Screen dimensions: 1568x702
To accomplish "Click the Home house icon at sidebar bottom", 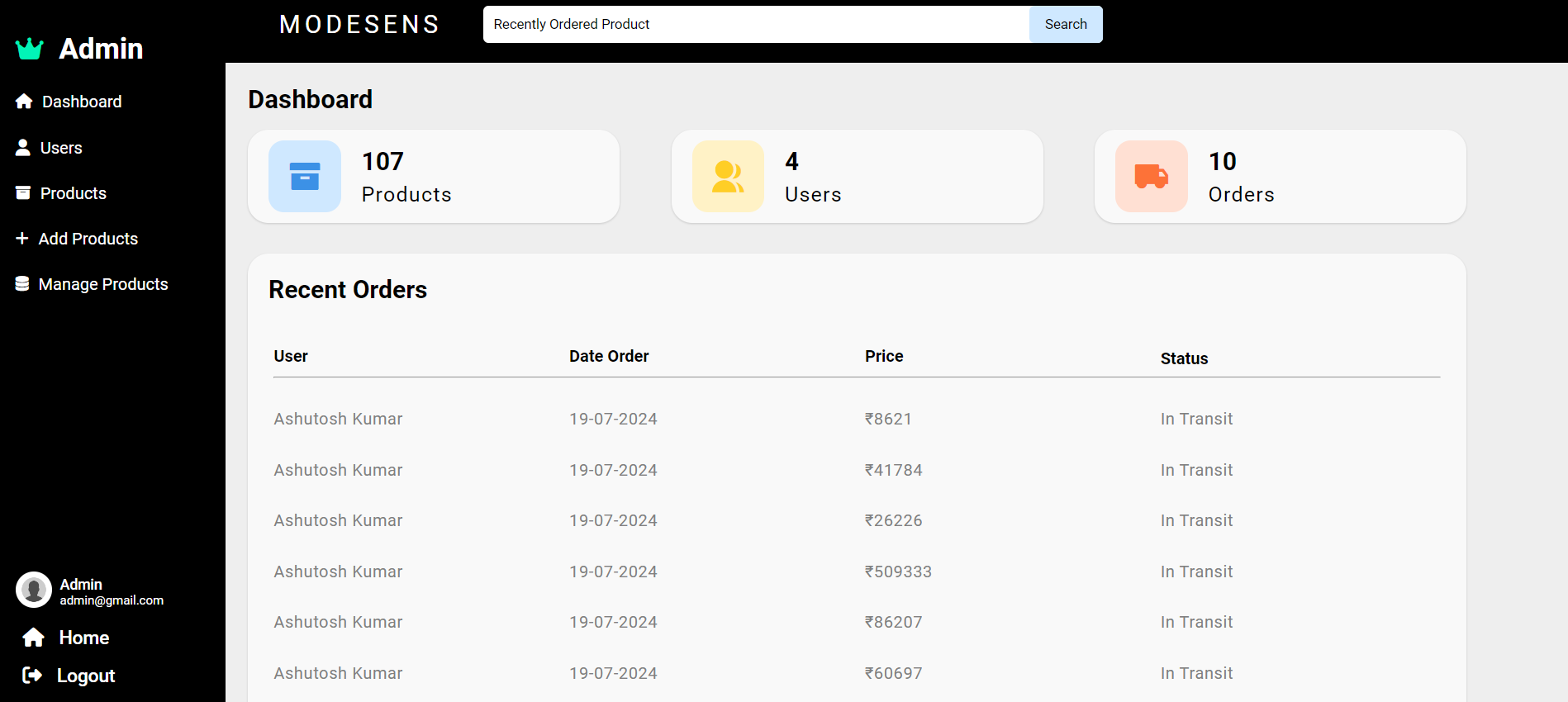I will (34, 638).
